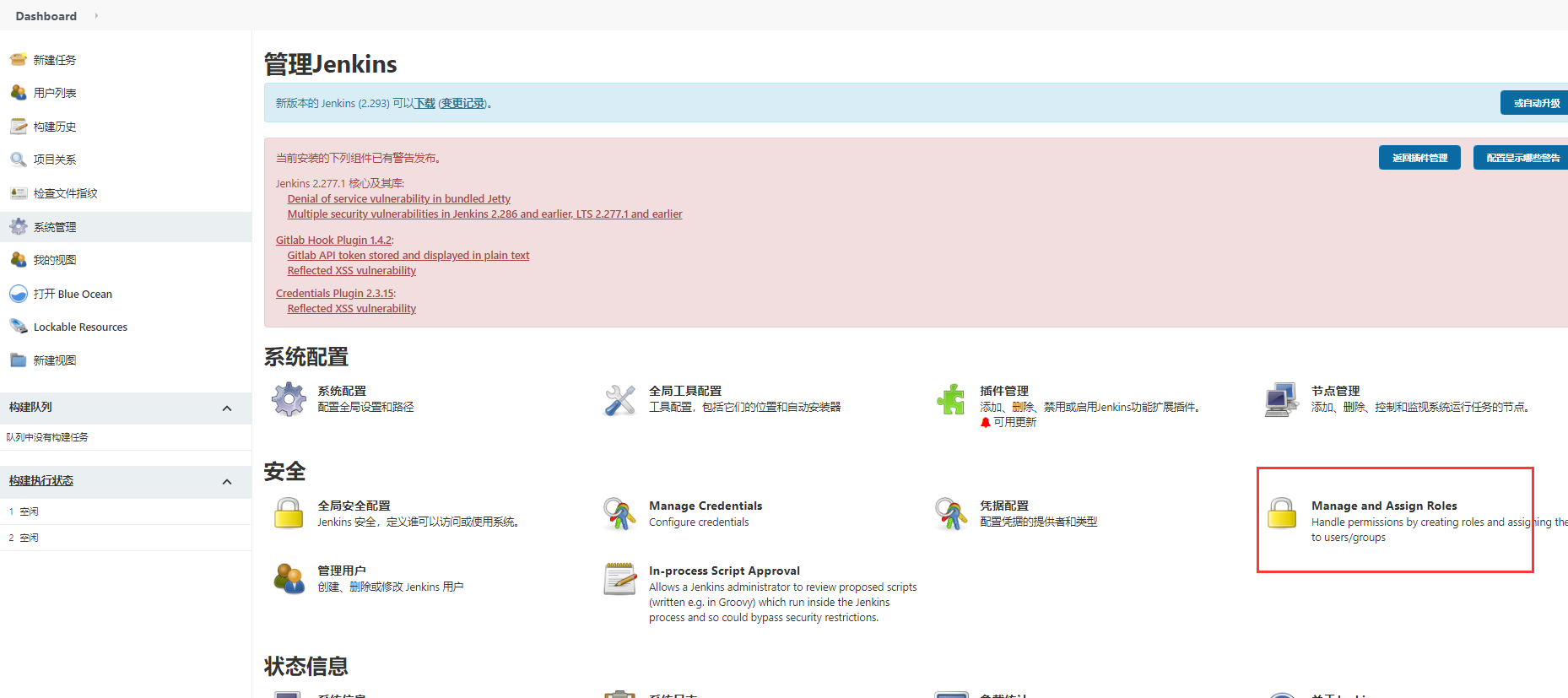Open Reflected XSS link under Gitlab Hook
1568x698 pixels.
(352, 271)
